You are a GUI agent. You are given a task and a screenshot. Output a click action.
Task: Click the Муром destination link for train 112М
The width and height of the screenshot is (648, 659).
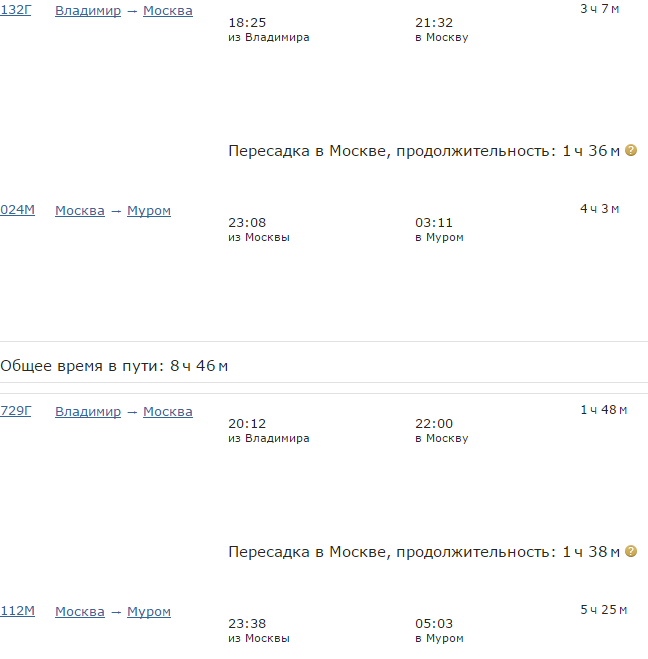149,612
